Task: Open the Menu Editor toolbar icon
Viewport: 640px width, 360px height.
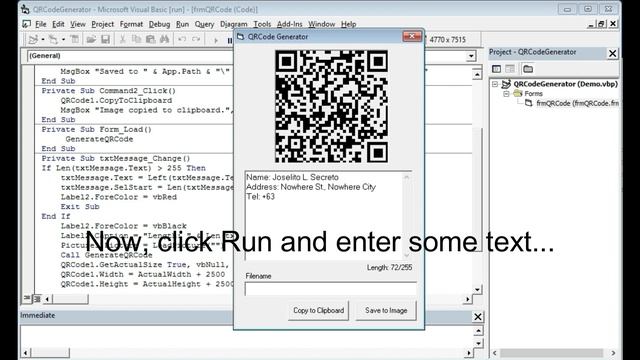Action: pos(75,39)
